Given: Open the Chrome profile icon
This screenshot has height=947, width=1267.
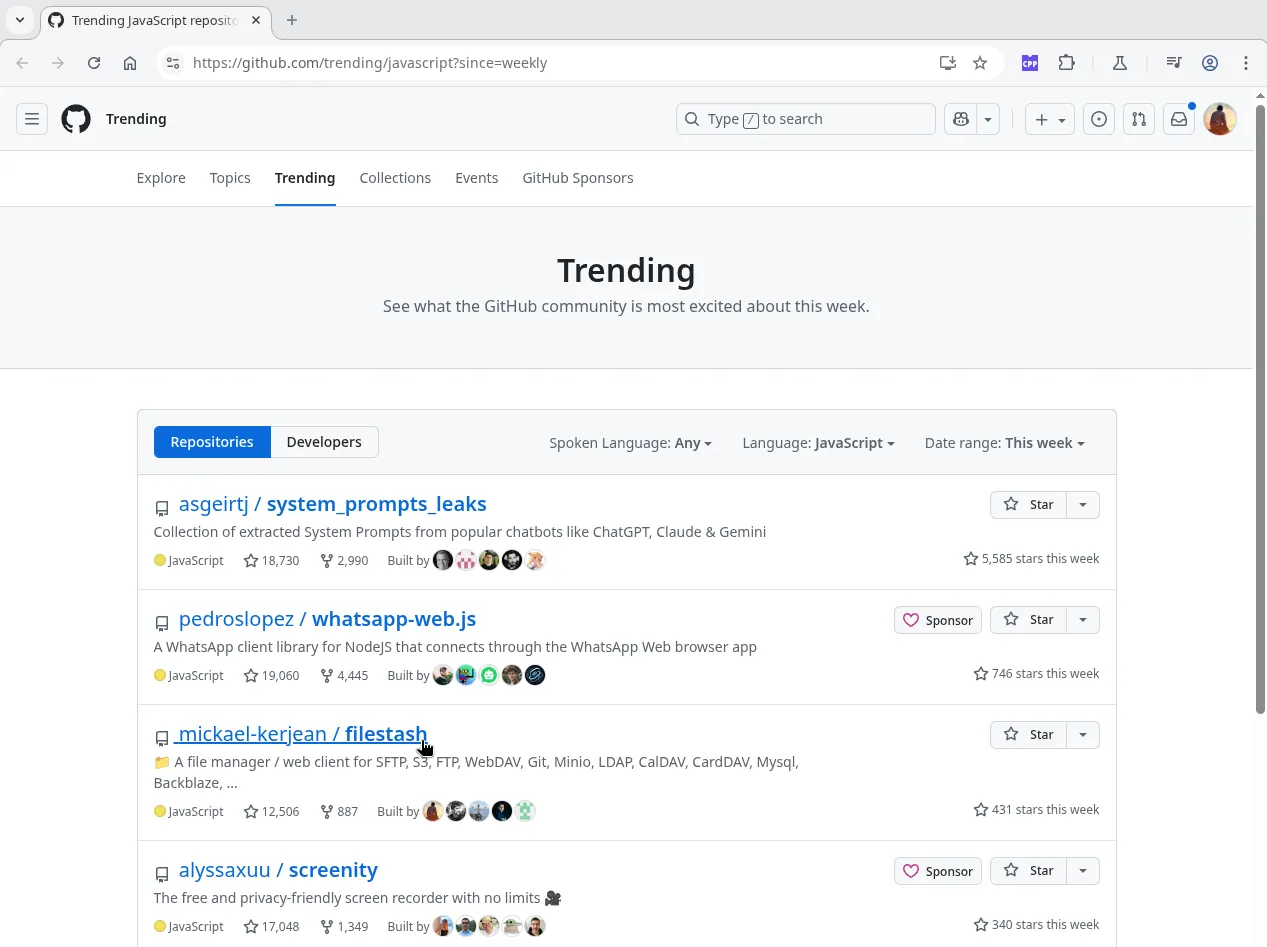Looking at the screenshot, I should pyautogui.click(x=1210, y=63).
